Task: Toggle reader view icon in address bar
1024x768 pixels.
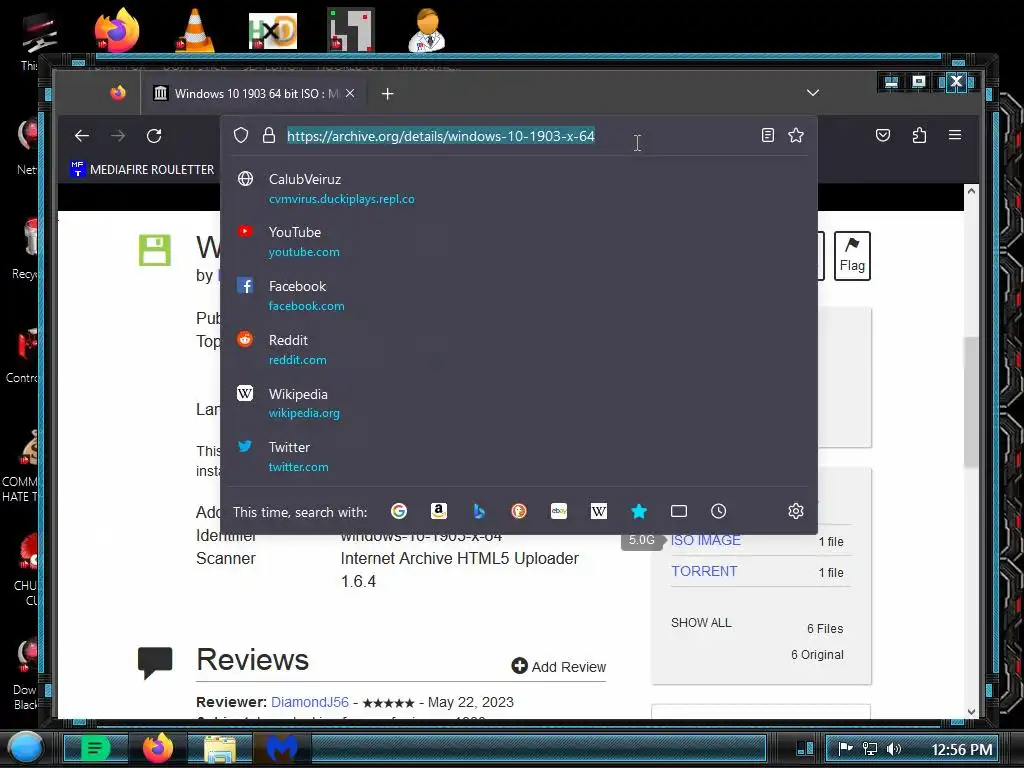Action: pos(768,135)
